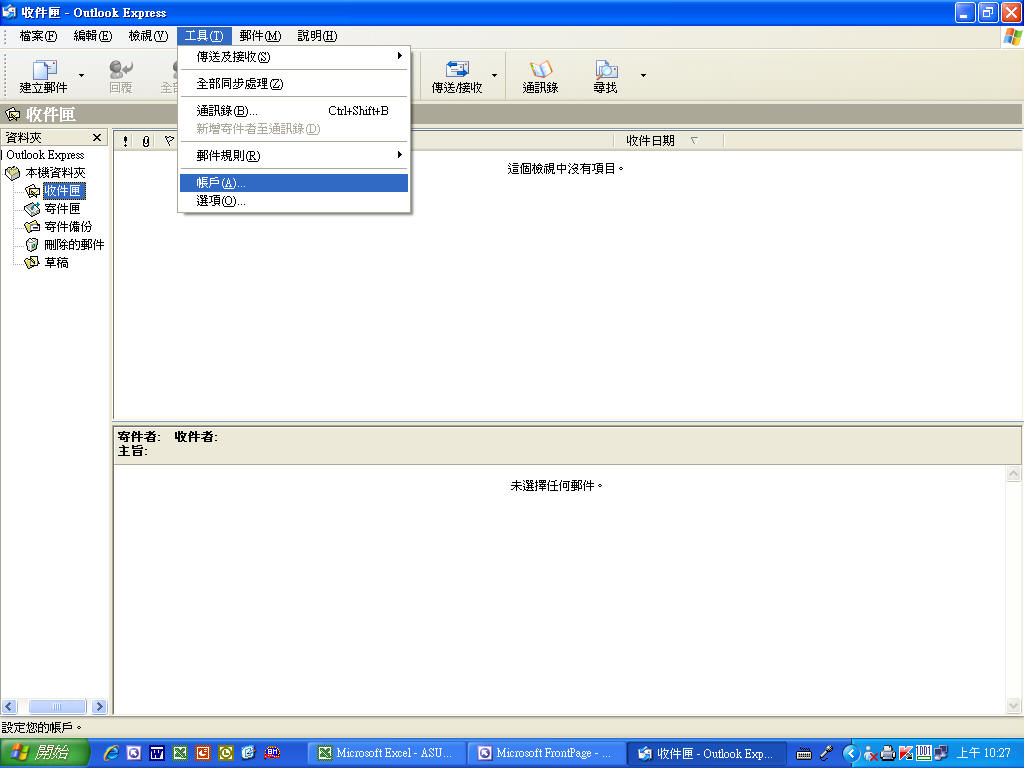Click the 收件匣 folder banner title

click(x=51, y=115)
